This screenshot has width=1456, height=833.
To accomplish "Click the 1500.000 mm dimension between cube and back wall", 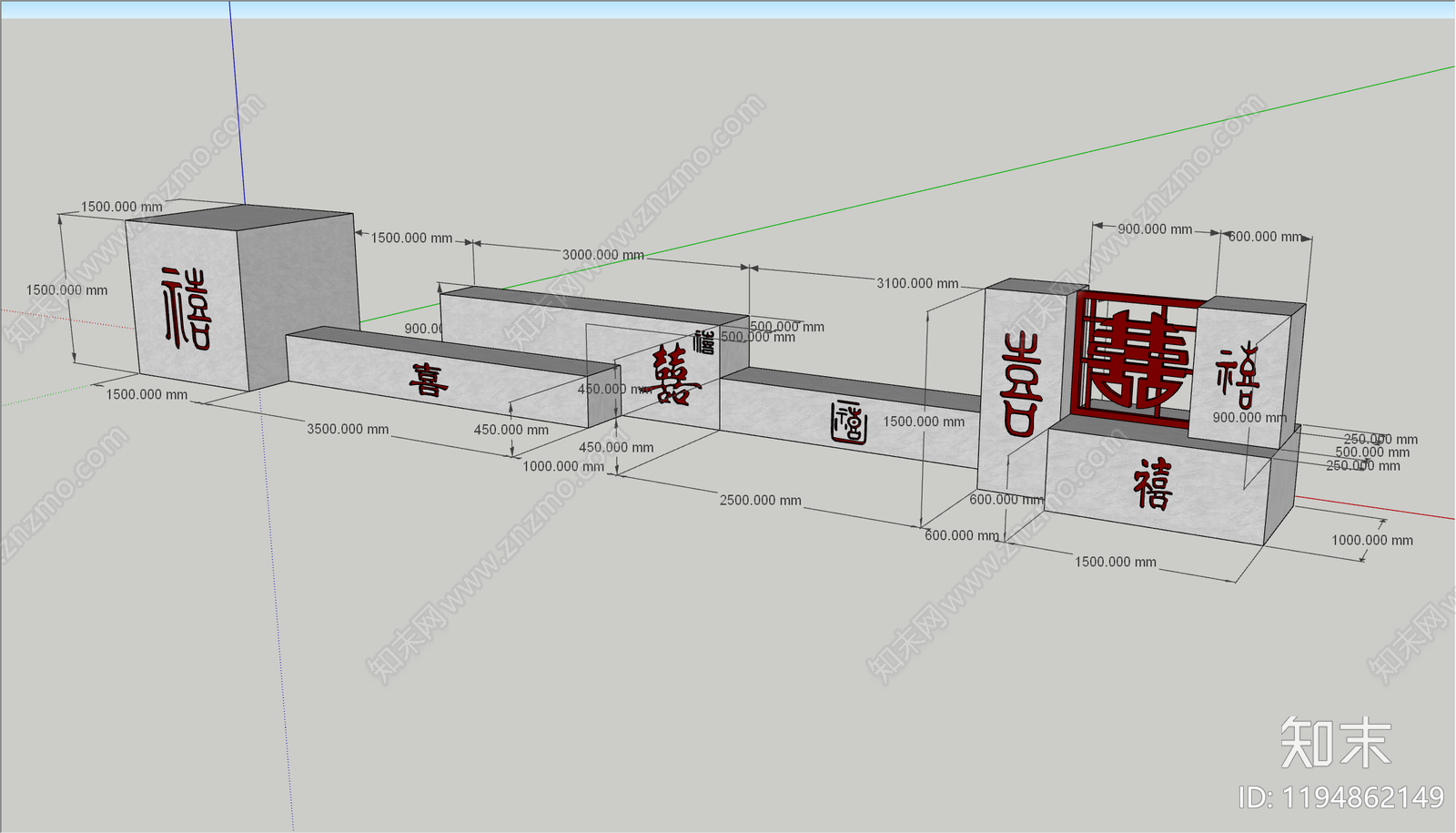I will 411,238.
